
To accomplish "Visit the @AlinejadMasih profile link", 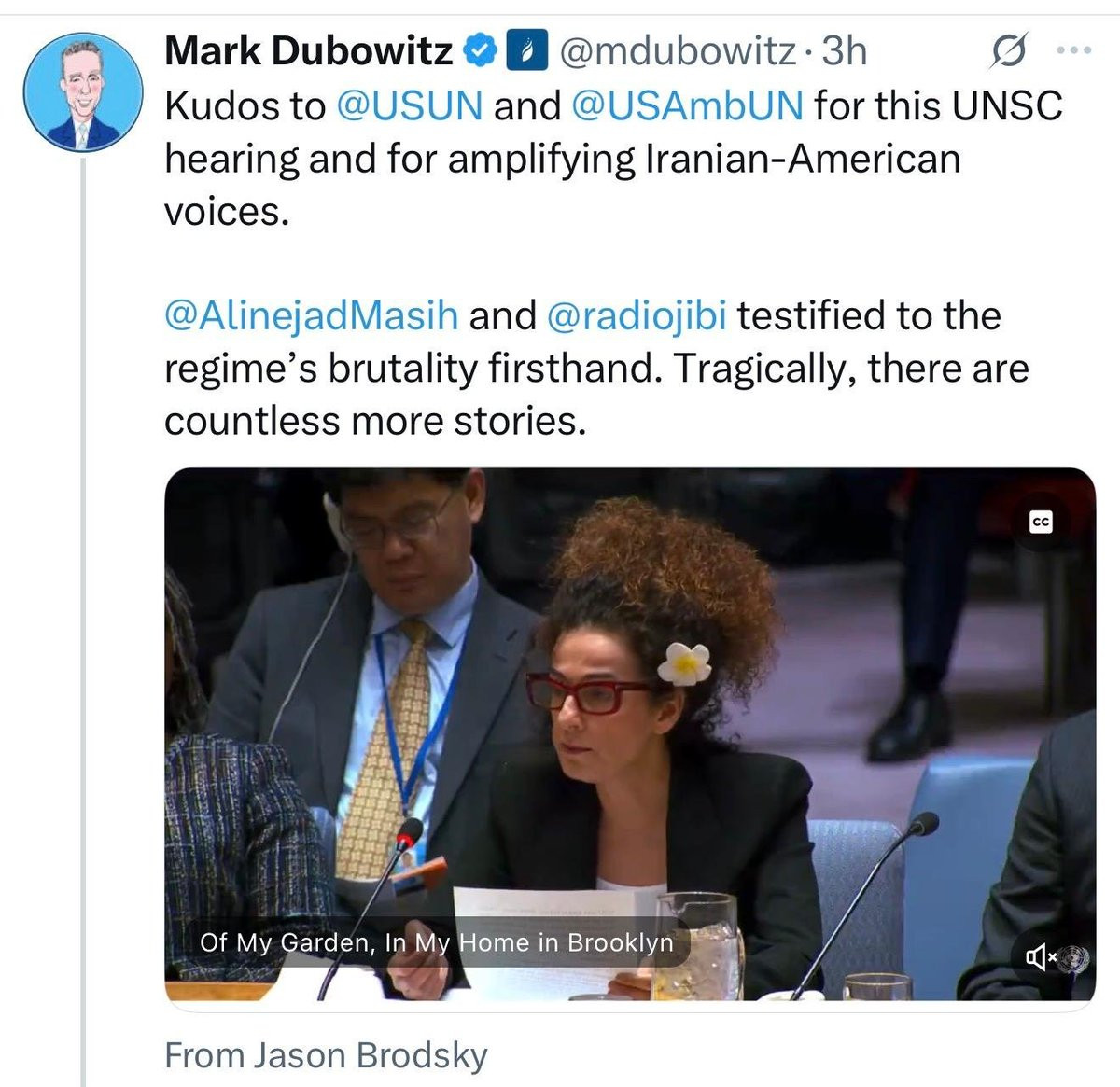I will tap(311, 315).
